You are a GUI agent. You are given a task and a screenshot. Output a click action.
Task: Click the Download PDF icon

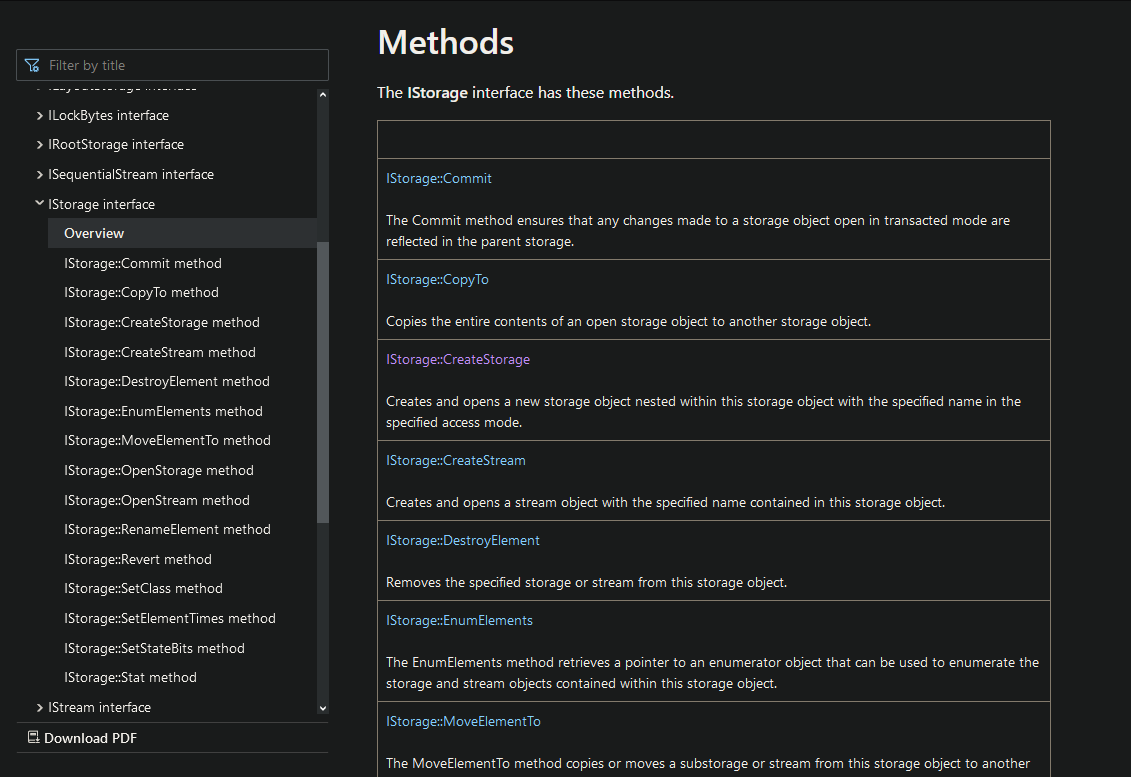click(x=33, y=738)
